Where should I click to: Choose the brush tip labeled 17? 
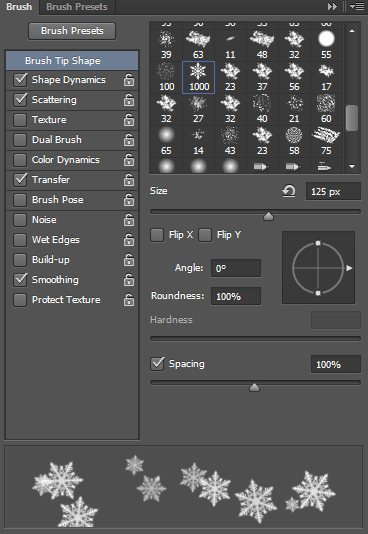[326, 77]
